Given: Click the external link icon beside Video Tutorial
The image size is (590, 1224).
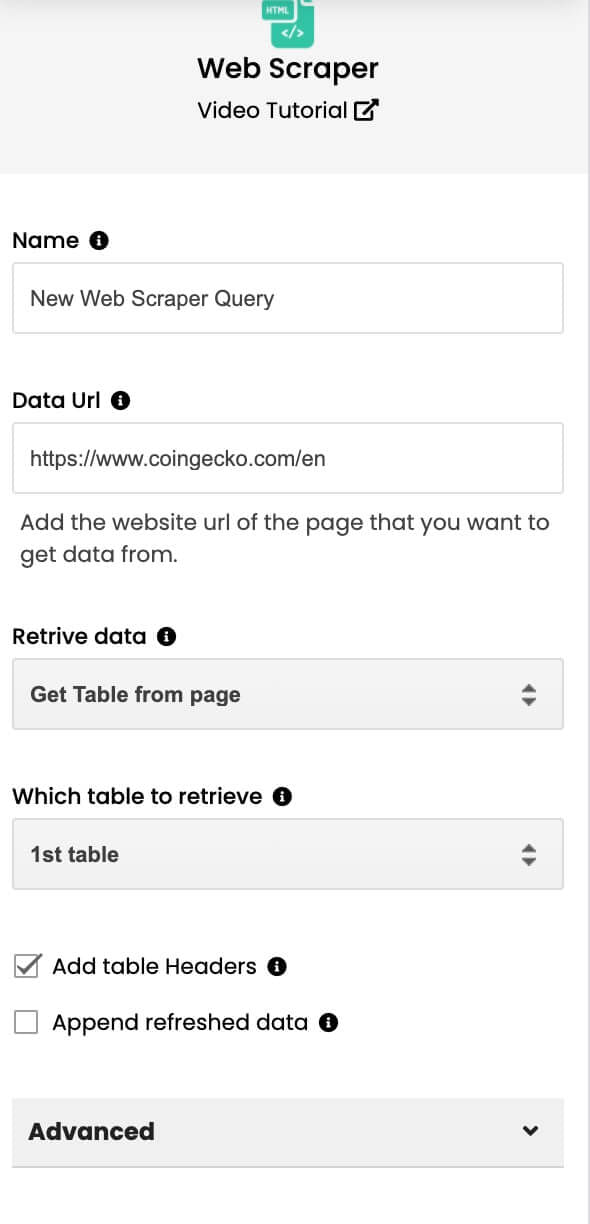Looking at the screenshot, I should point(367,111).
